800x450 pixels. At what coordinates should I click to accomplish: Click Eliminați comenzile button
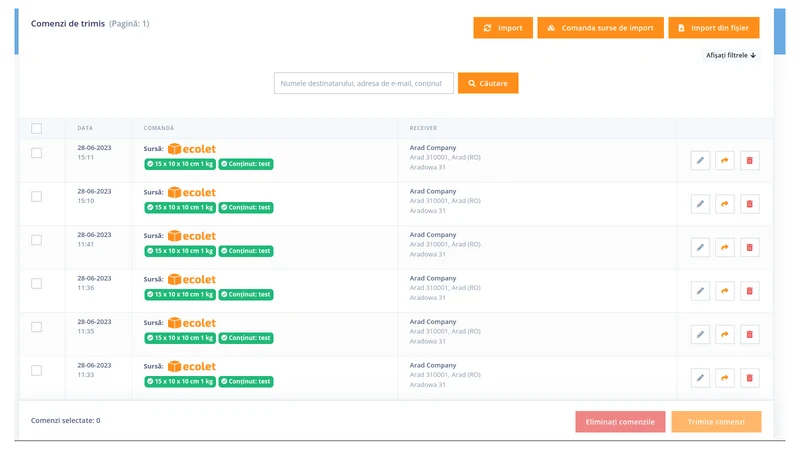tap(620, 422)
